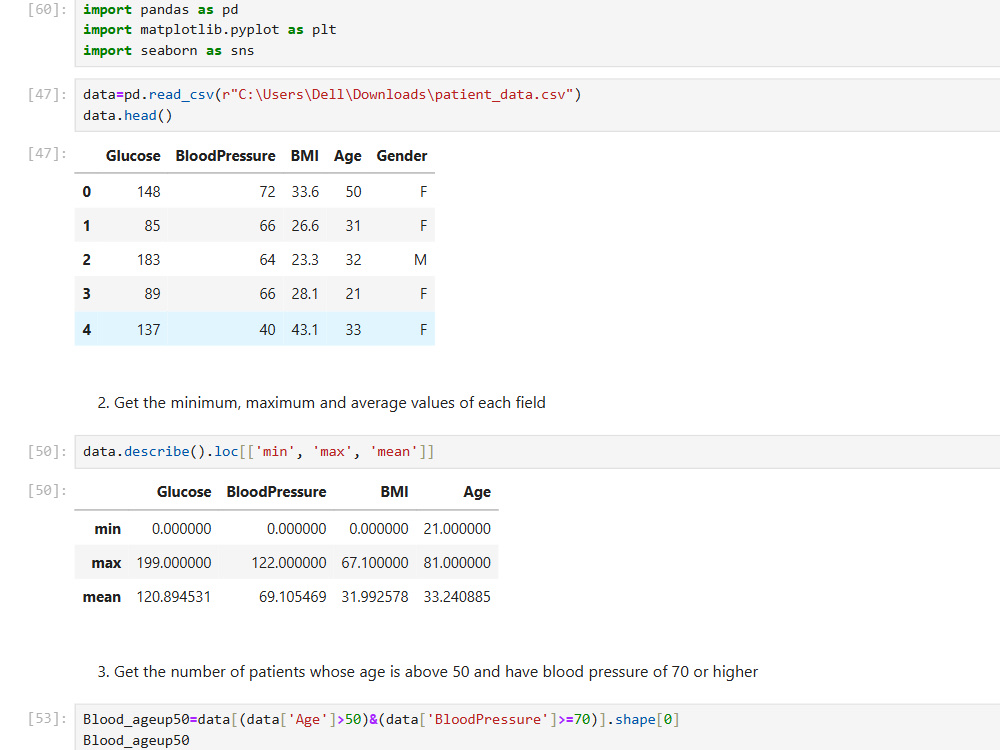Click the Age header in describe table
This screenshot has width=1000, height=750.
pyautogui.click(x=477, y=492)
